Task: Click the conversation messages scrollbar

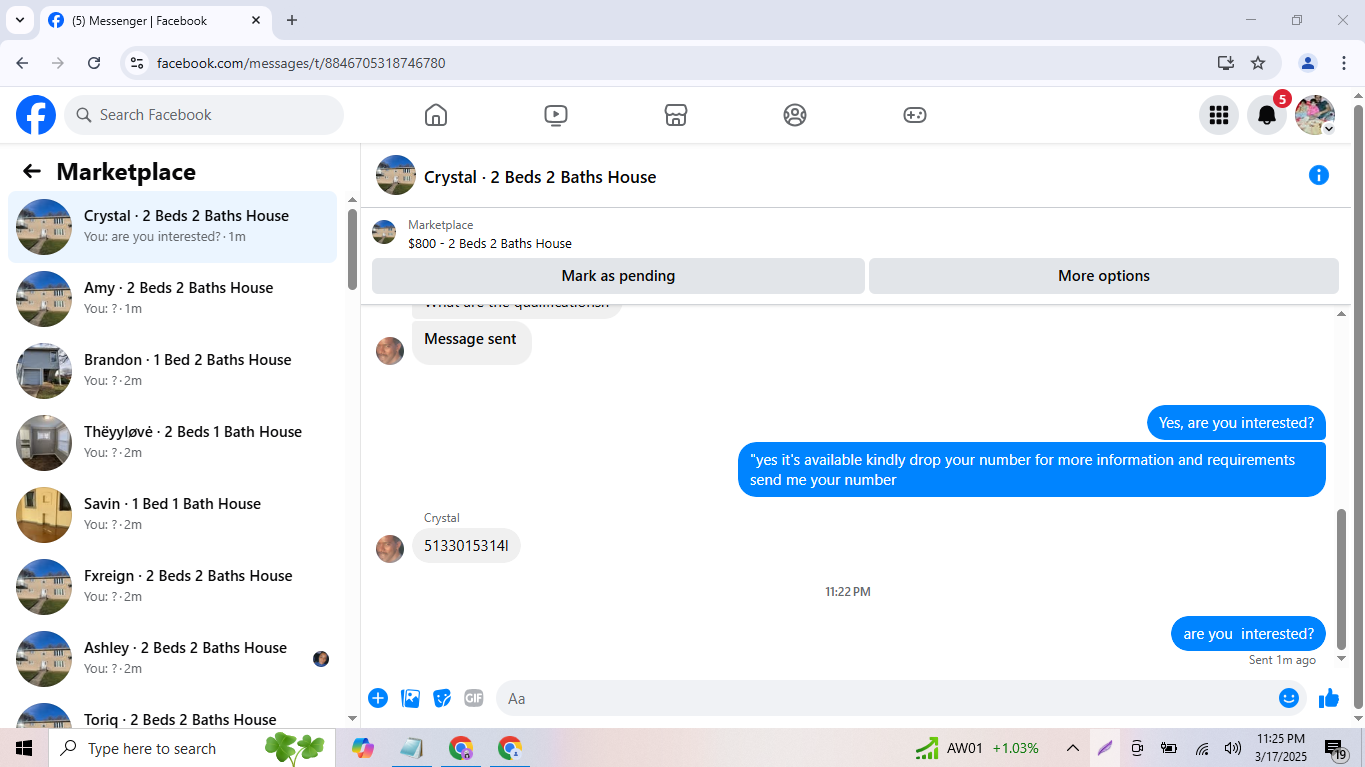Action: 1342,580
